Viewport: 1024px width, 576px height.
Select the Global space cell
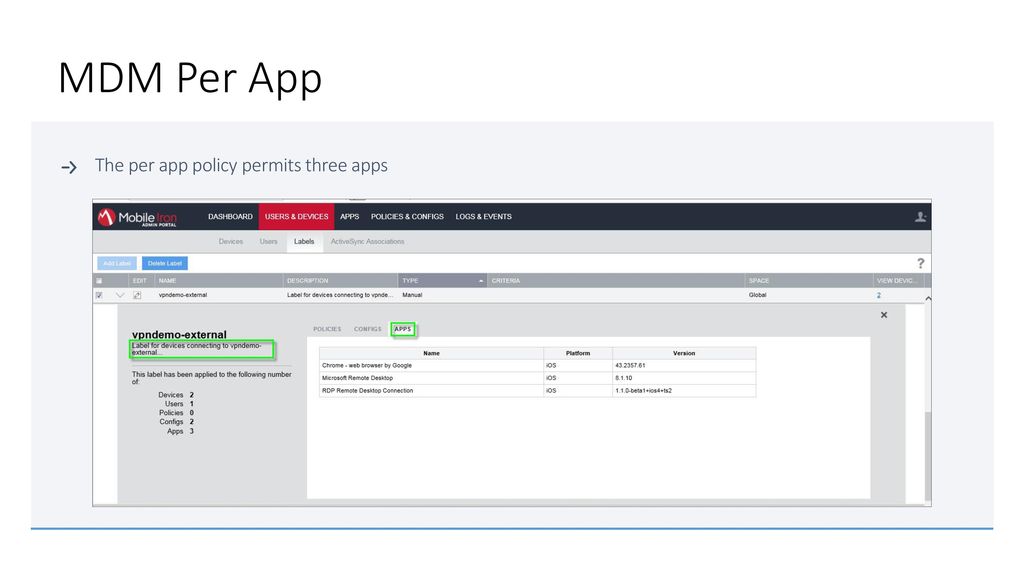pyautogui.click(x=758, y=295)
